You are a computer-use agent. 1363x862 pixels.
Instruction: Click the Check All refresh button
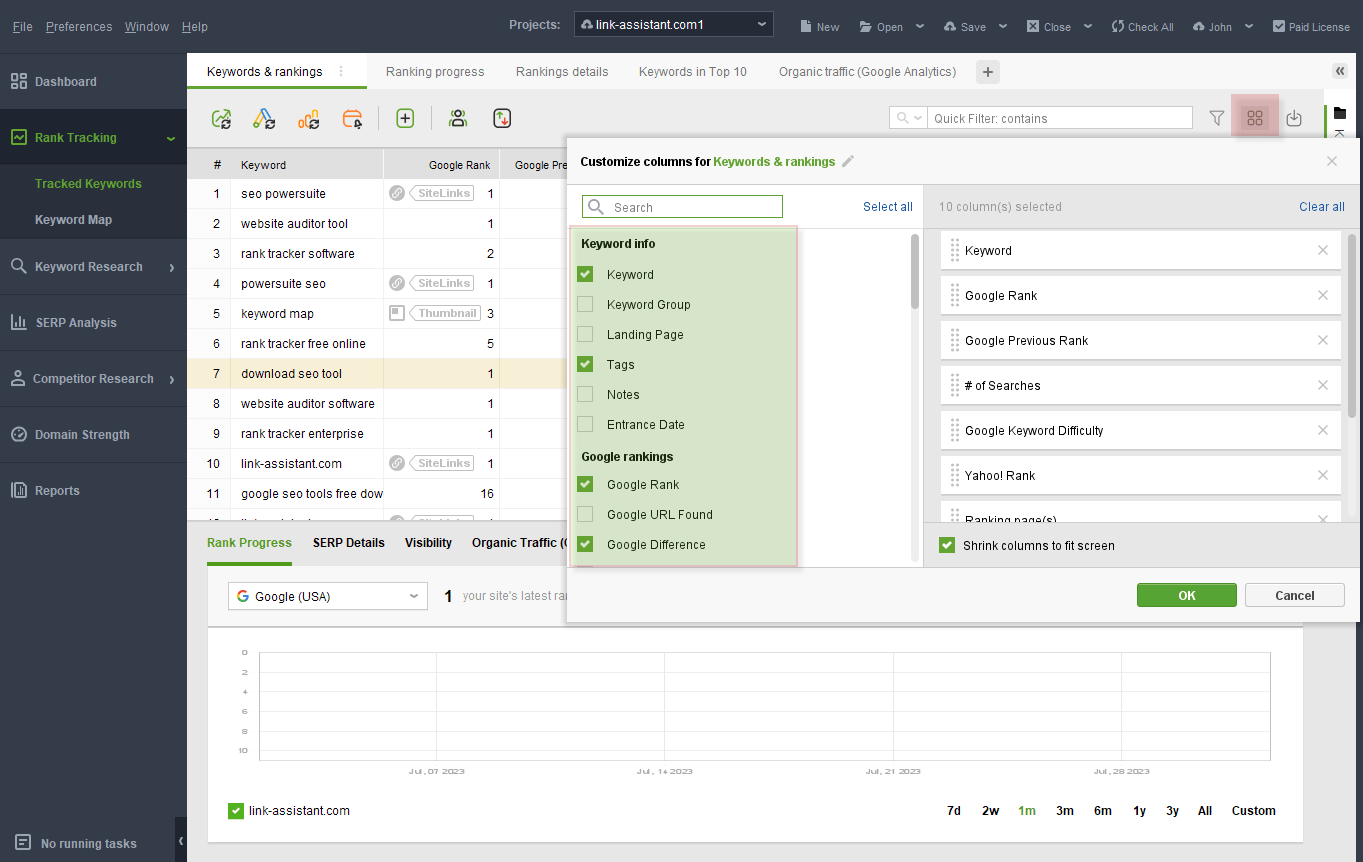coord(1142,27)
